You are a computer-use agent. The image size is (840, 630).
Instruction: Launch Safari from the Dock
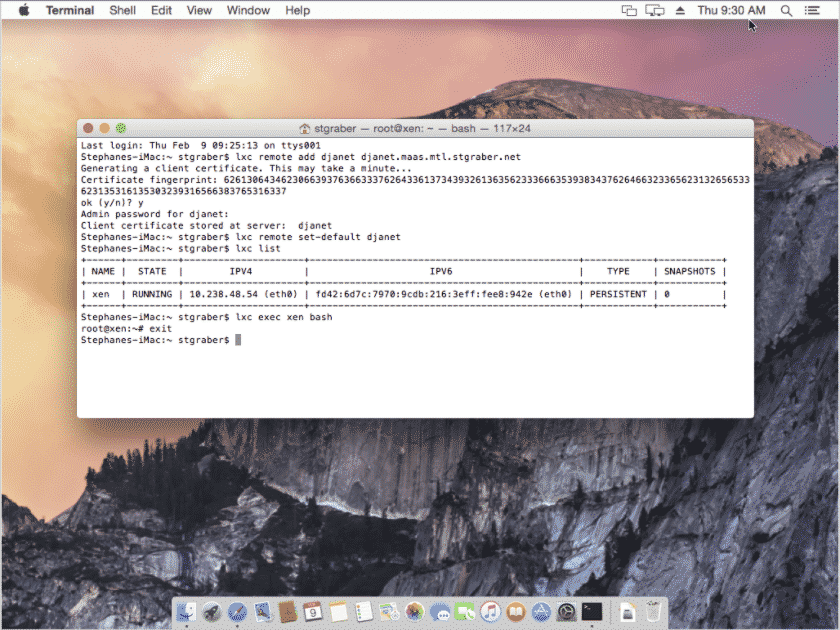point(237,612)
